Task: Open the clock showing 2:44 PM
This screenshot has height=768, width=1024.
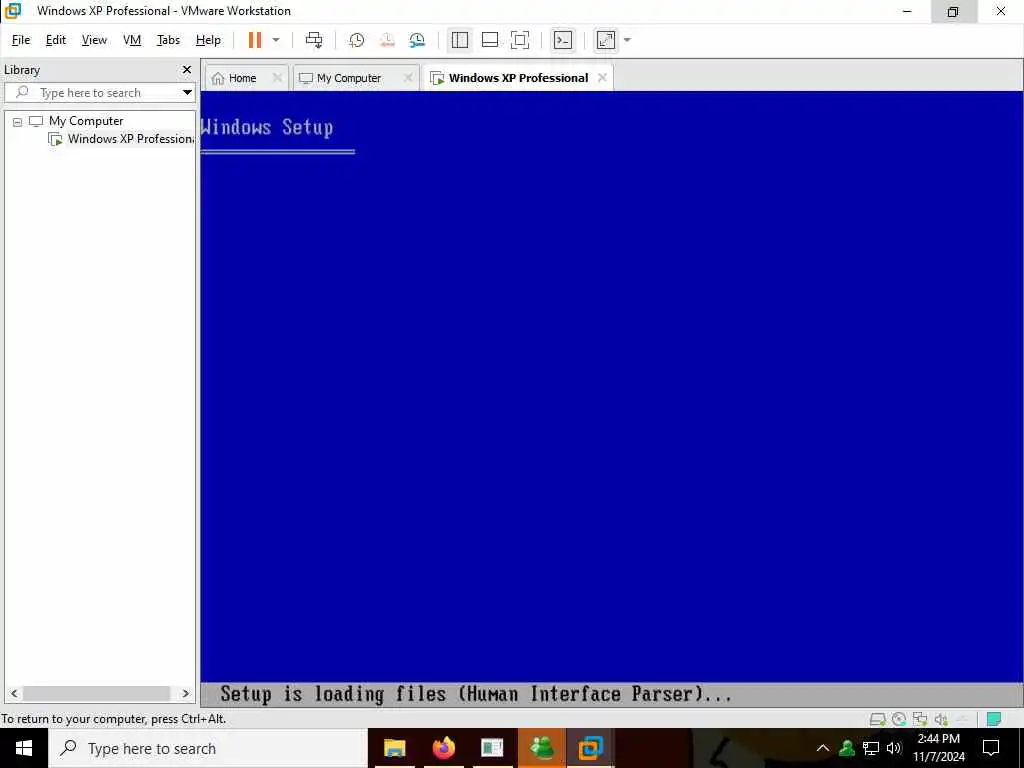Action: point(939,748)
